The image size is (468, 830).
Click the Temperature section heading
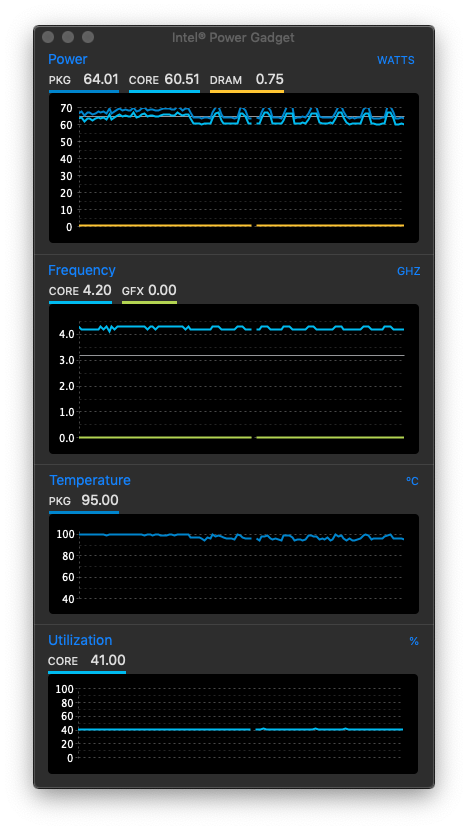[89, 480]
